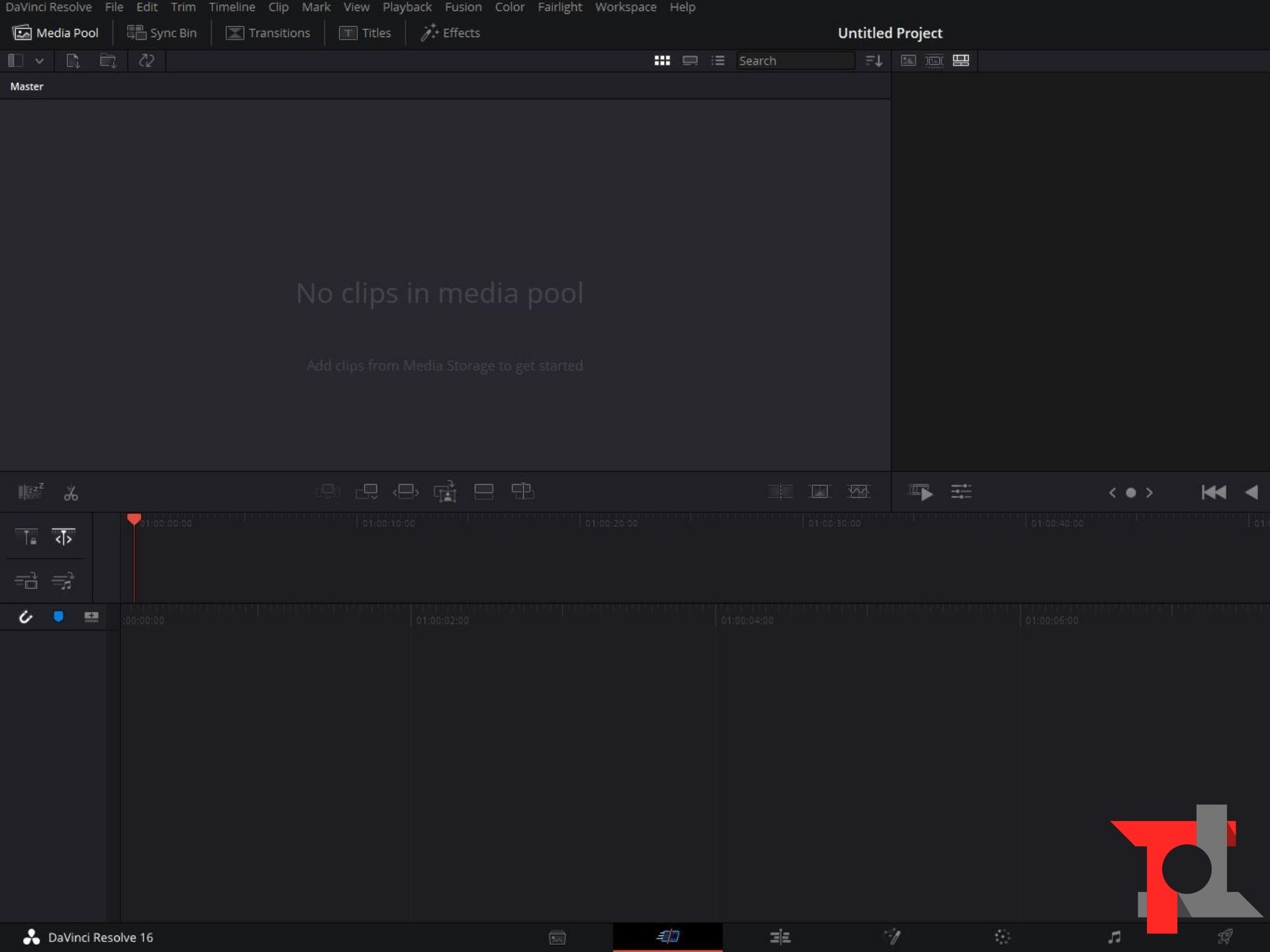Toggle timeline snapping magnet icon

coord(25,617)
